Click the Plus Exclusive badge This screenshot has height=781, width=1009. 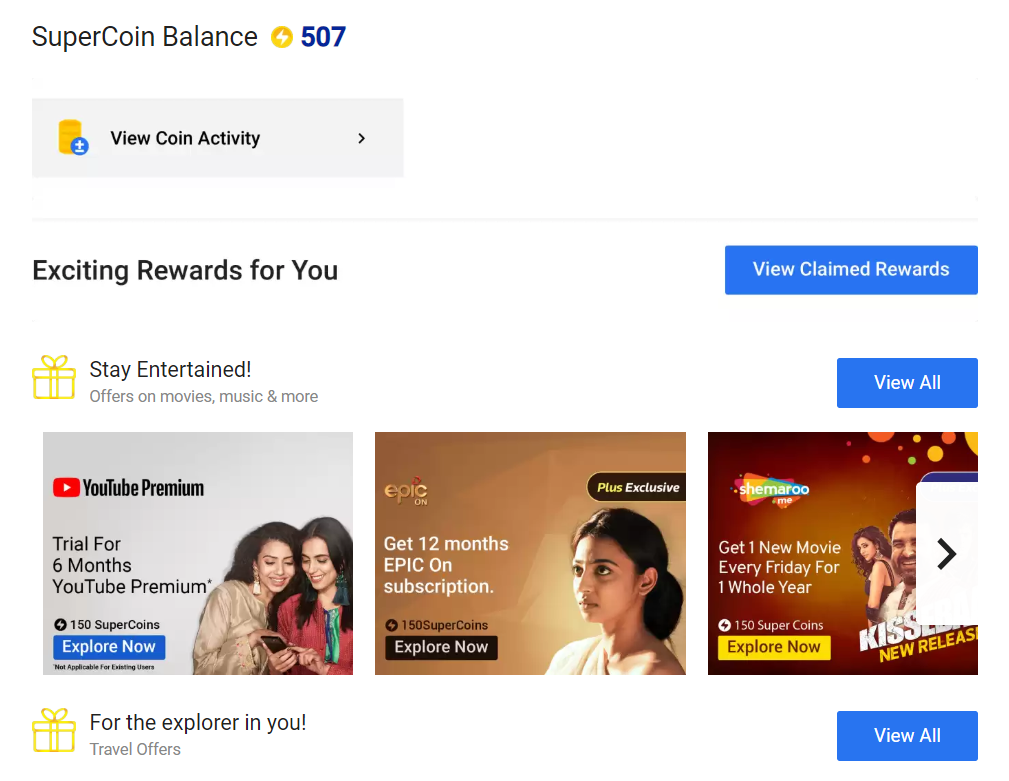[x=636, y=488]
